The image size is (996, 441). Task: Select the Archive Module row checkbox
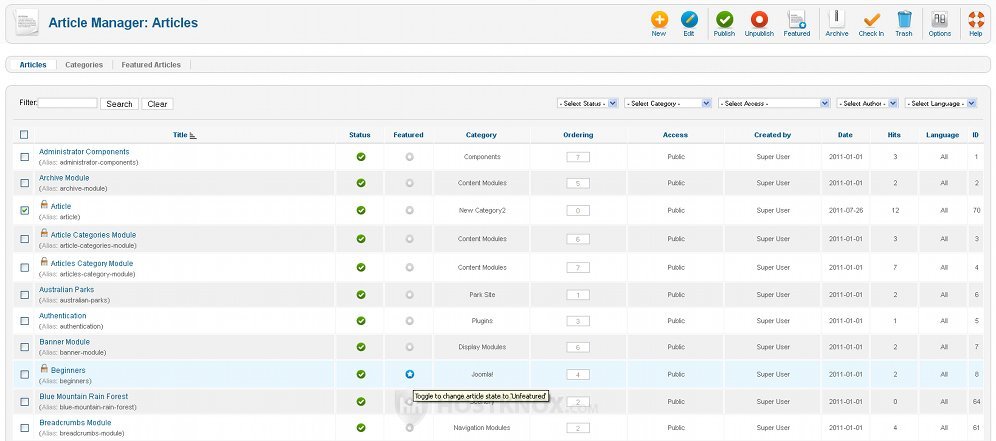click(25, 183)
